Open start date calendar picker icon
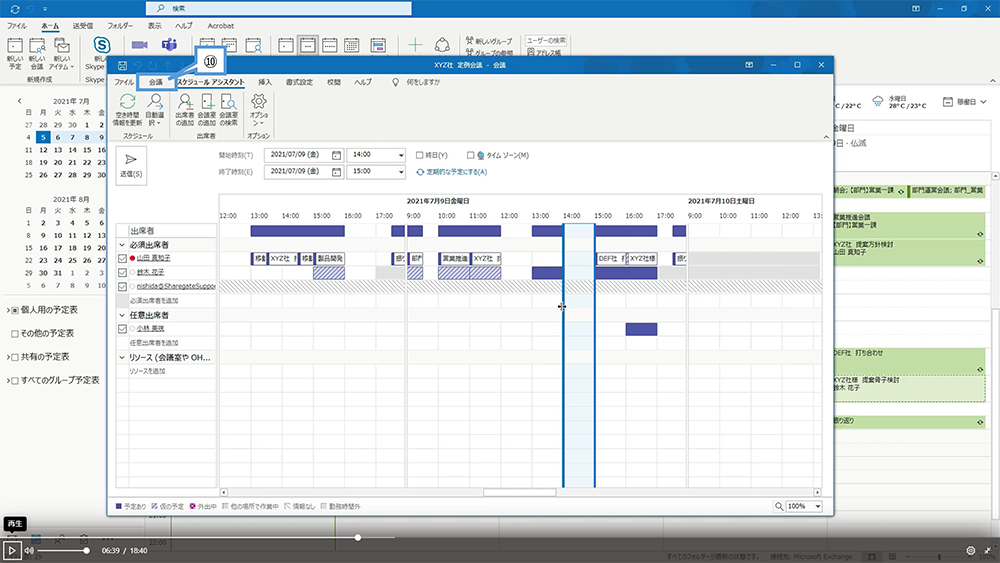The height and width of the screenshot is (563, 1000). [x=336, y=155]
